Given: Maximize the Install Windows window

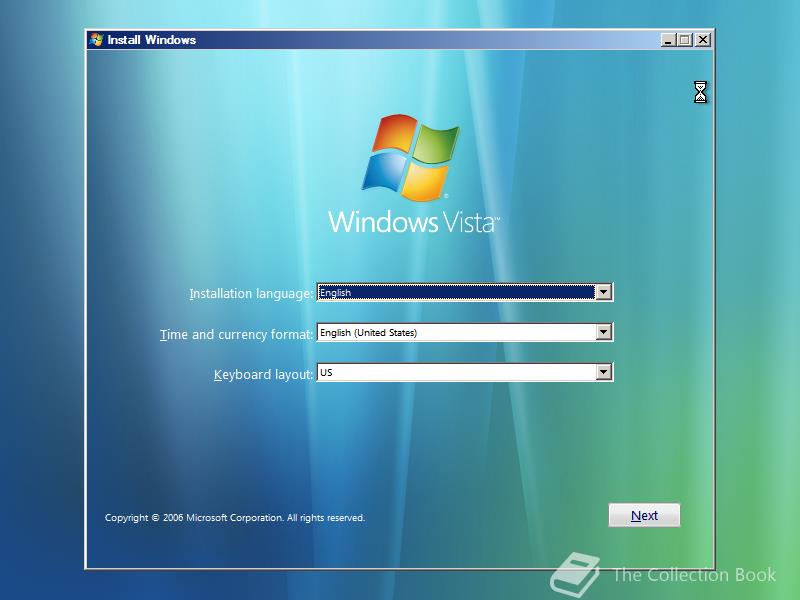Looking at the screenshot, I should coord(685,40).
